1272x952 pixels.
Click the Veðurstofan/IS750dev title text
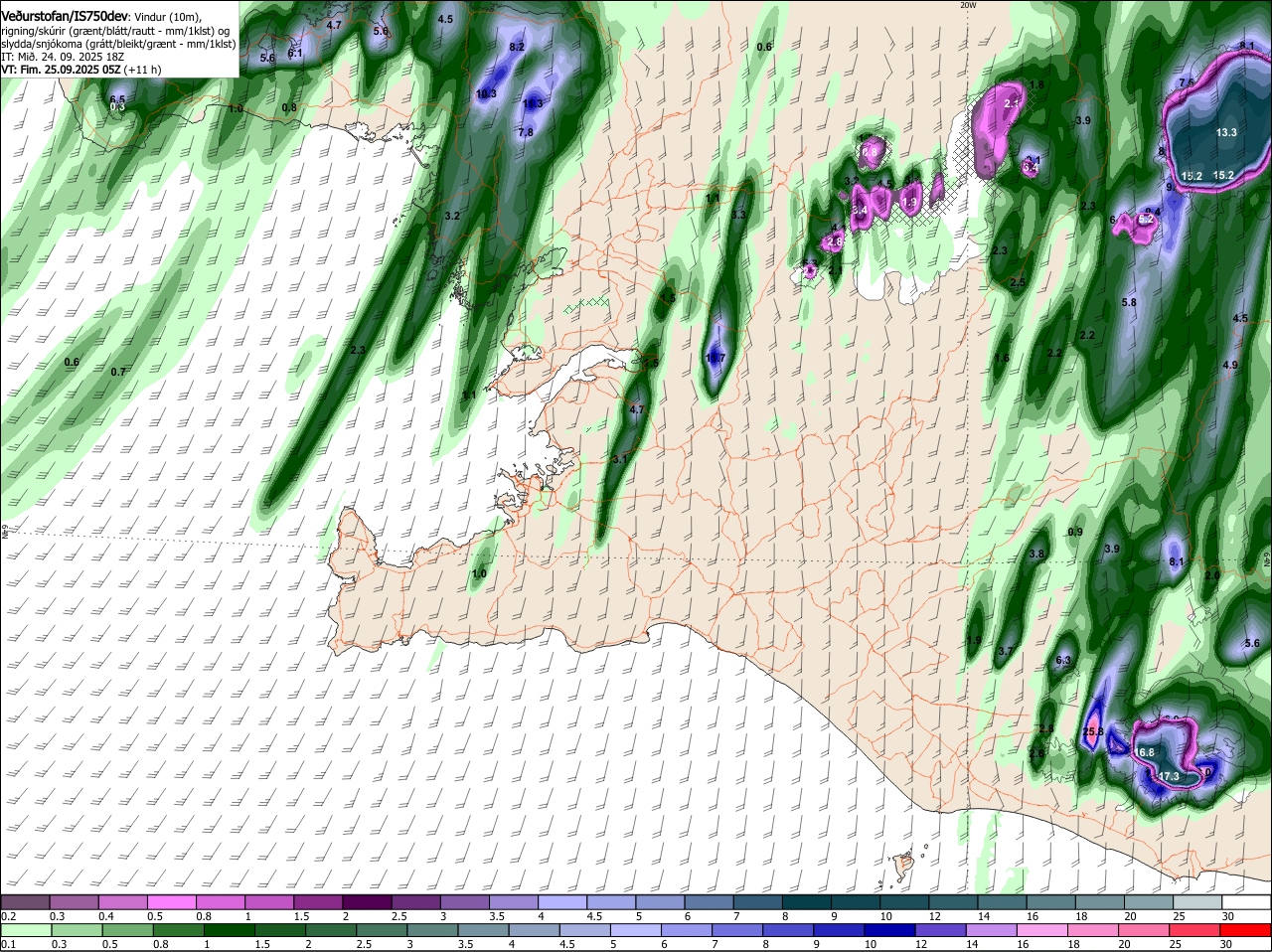click(65, 16)
